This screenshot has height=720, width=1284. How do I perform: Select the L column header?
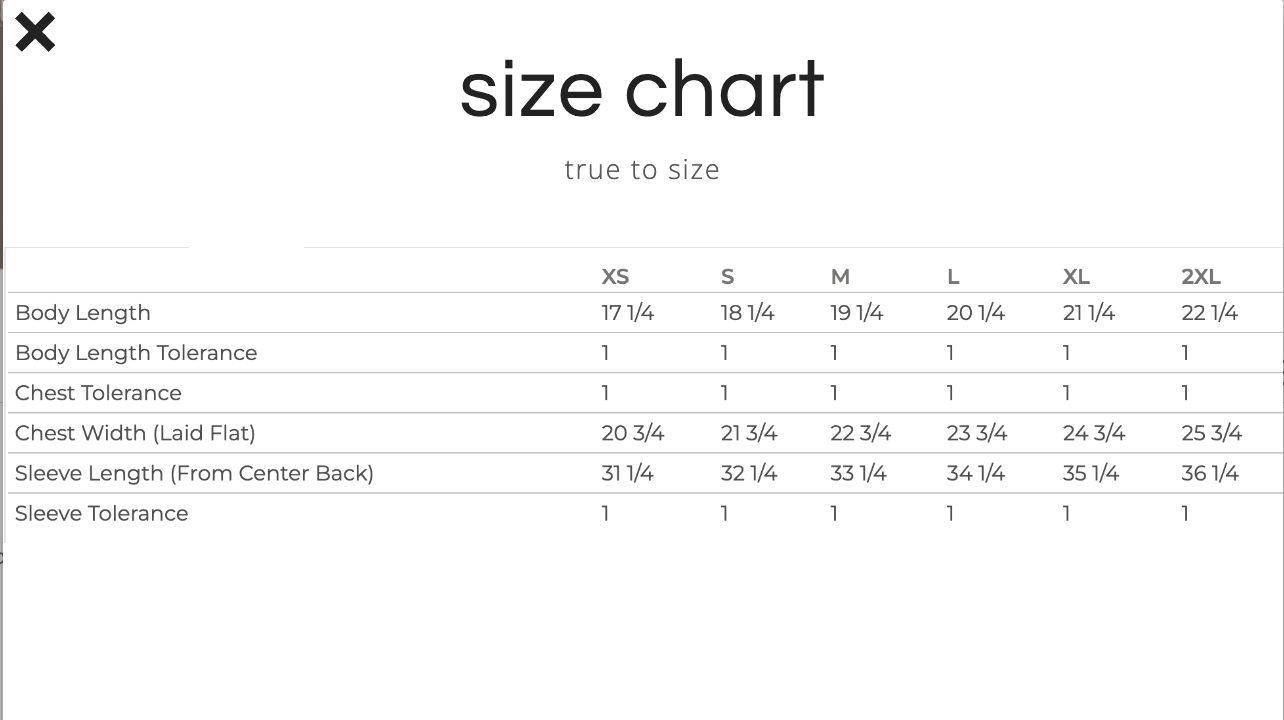(x=953, y=277)
